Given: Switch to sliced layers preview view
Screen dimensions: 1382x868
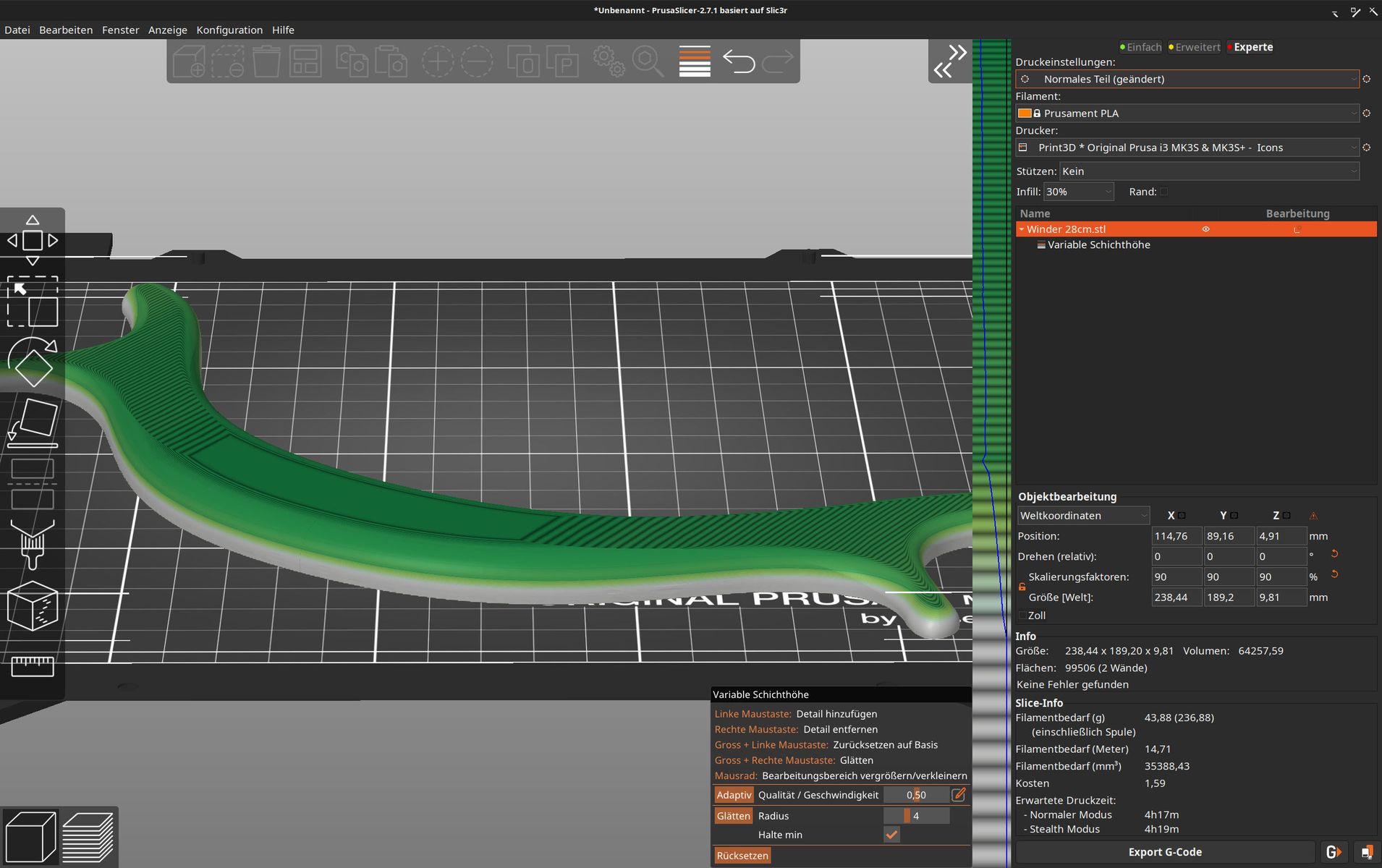Looking at the screenshot, I should tap(88, 837).
